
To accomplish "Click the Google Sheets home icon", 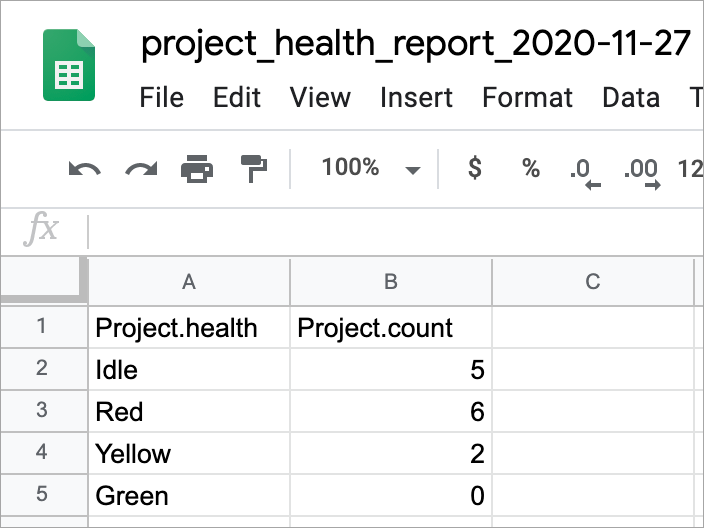I will pos(69,65).
